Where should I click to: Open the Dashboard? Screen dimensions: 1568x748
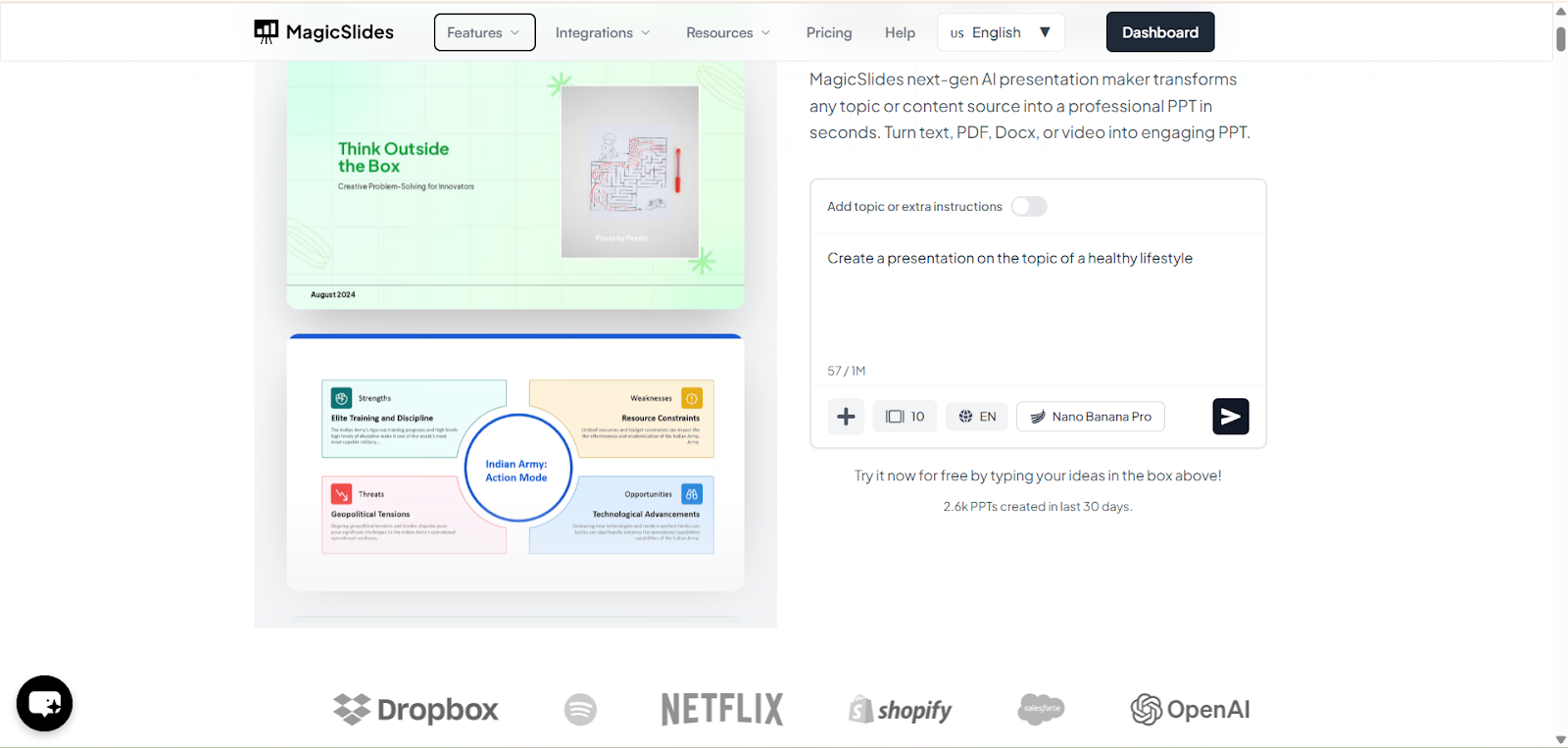[x=1160, y=32]
